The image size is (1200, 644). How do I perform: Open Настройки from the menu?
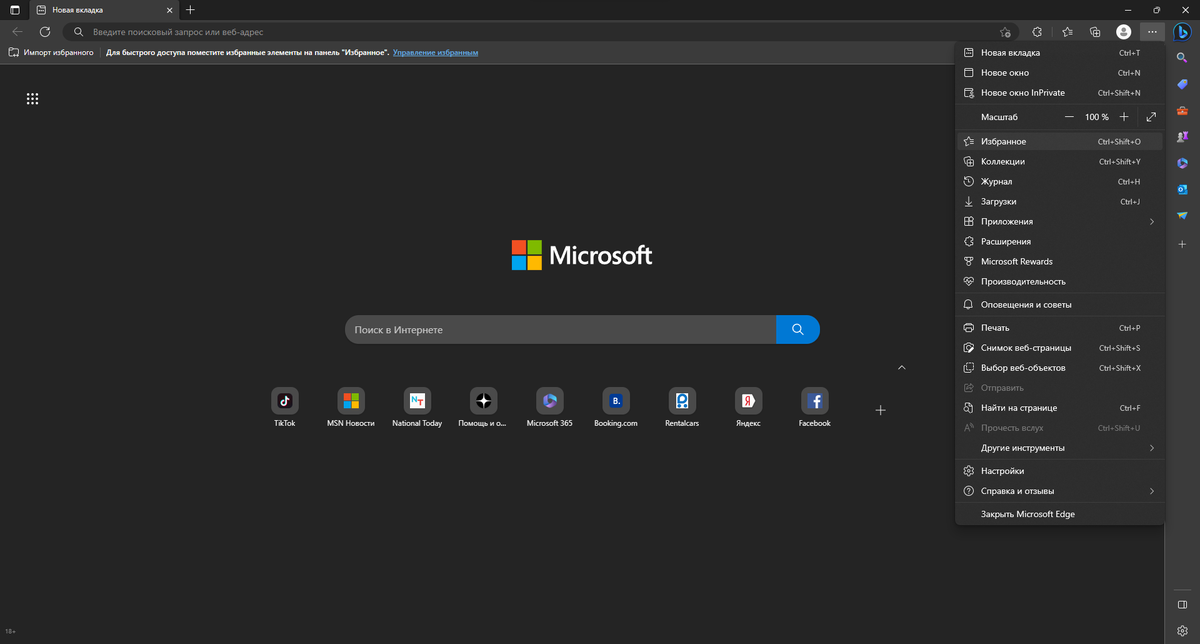1060,471
